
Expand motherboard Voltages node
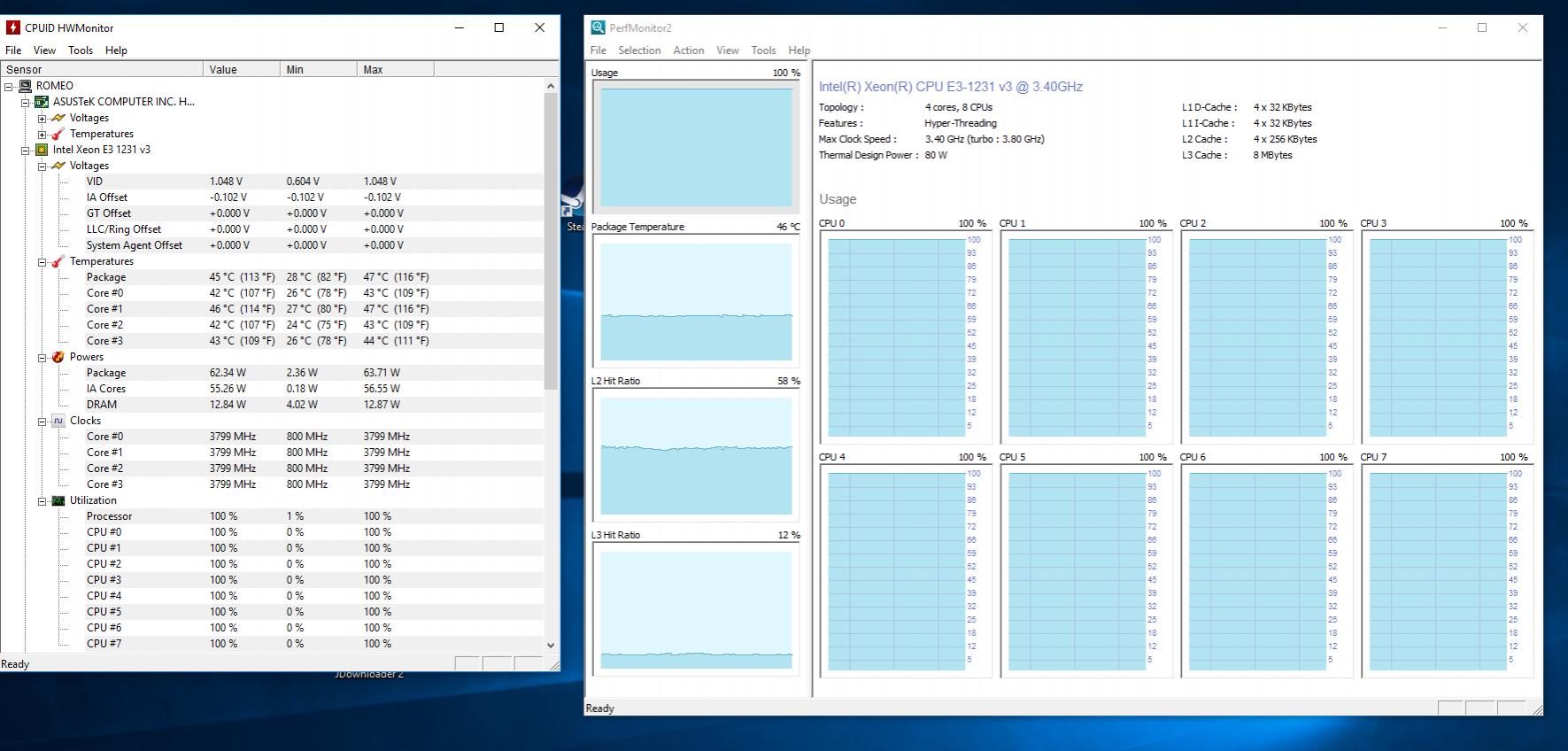(x=42, y=118)
